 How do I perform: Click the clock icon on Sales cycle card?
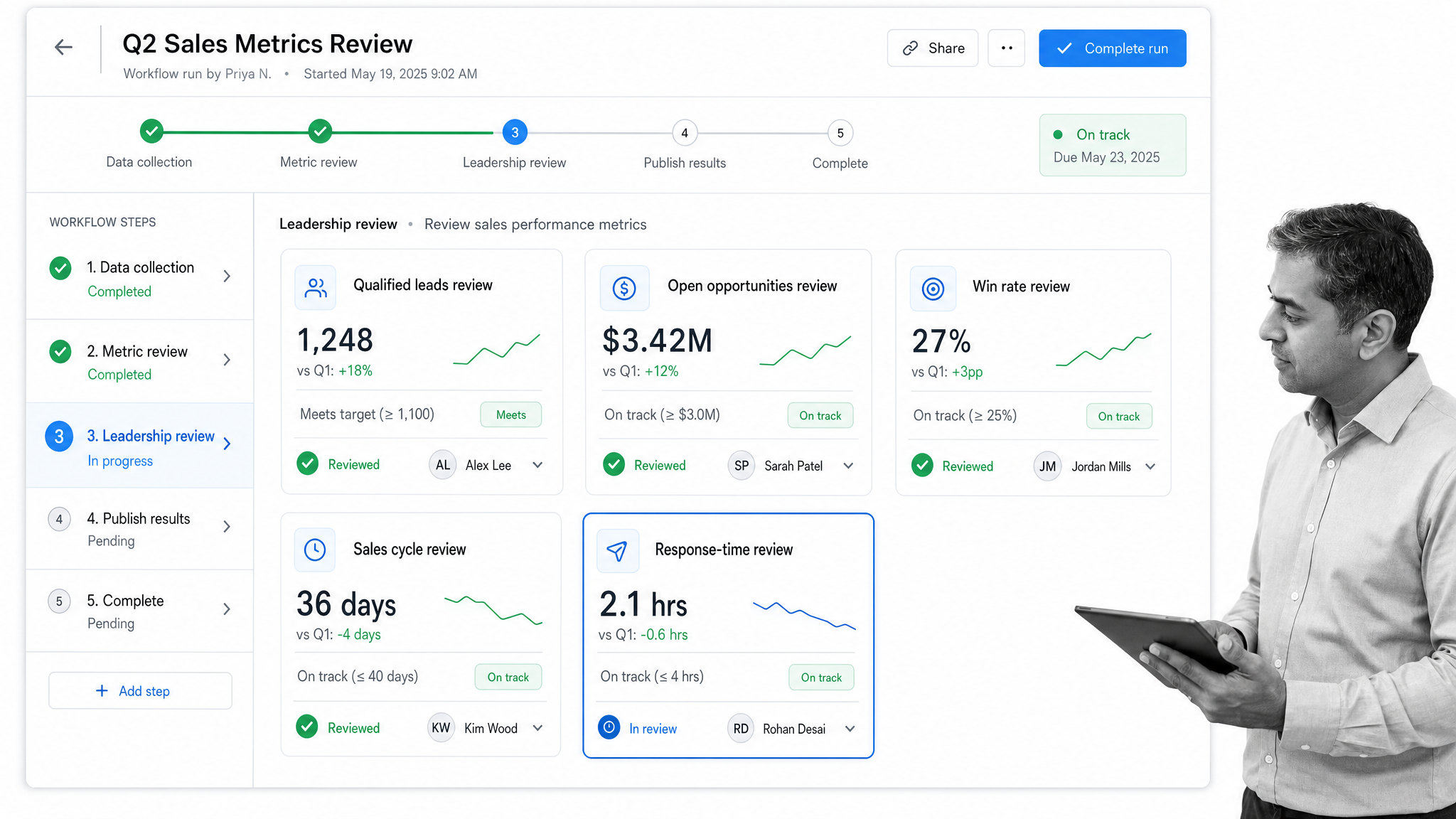tap(315, 550)
